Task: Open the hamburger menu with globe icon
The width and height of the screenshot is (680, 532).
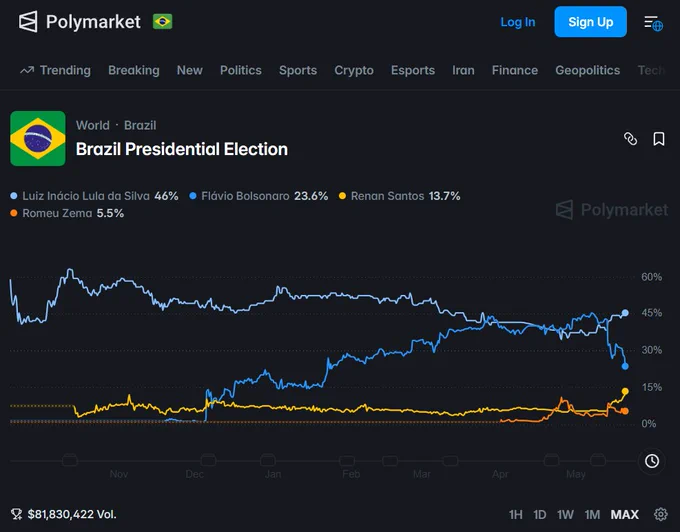Action: [653, 23]
